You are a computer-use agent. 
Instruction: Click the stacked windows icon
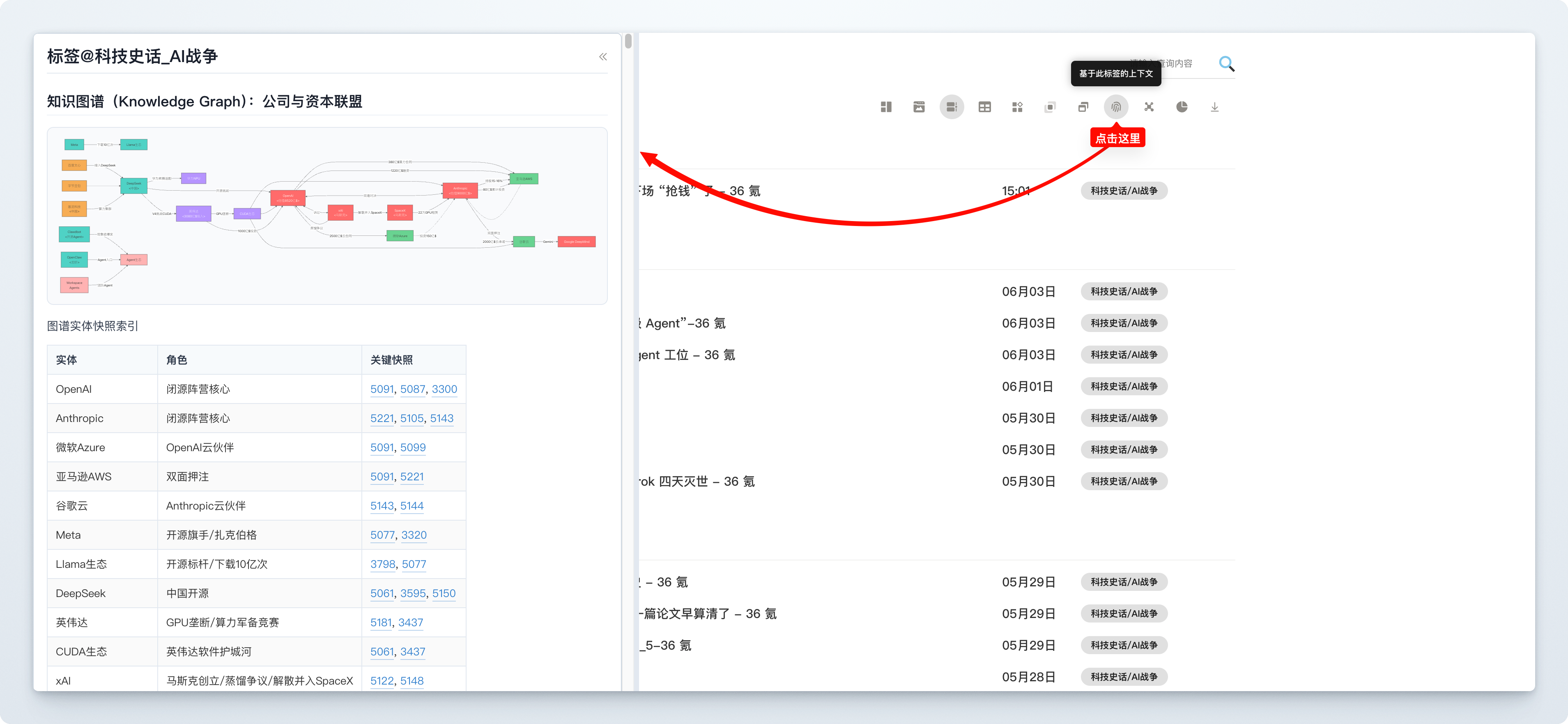click(x=1083, y=107)
